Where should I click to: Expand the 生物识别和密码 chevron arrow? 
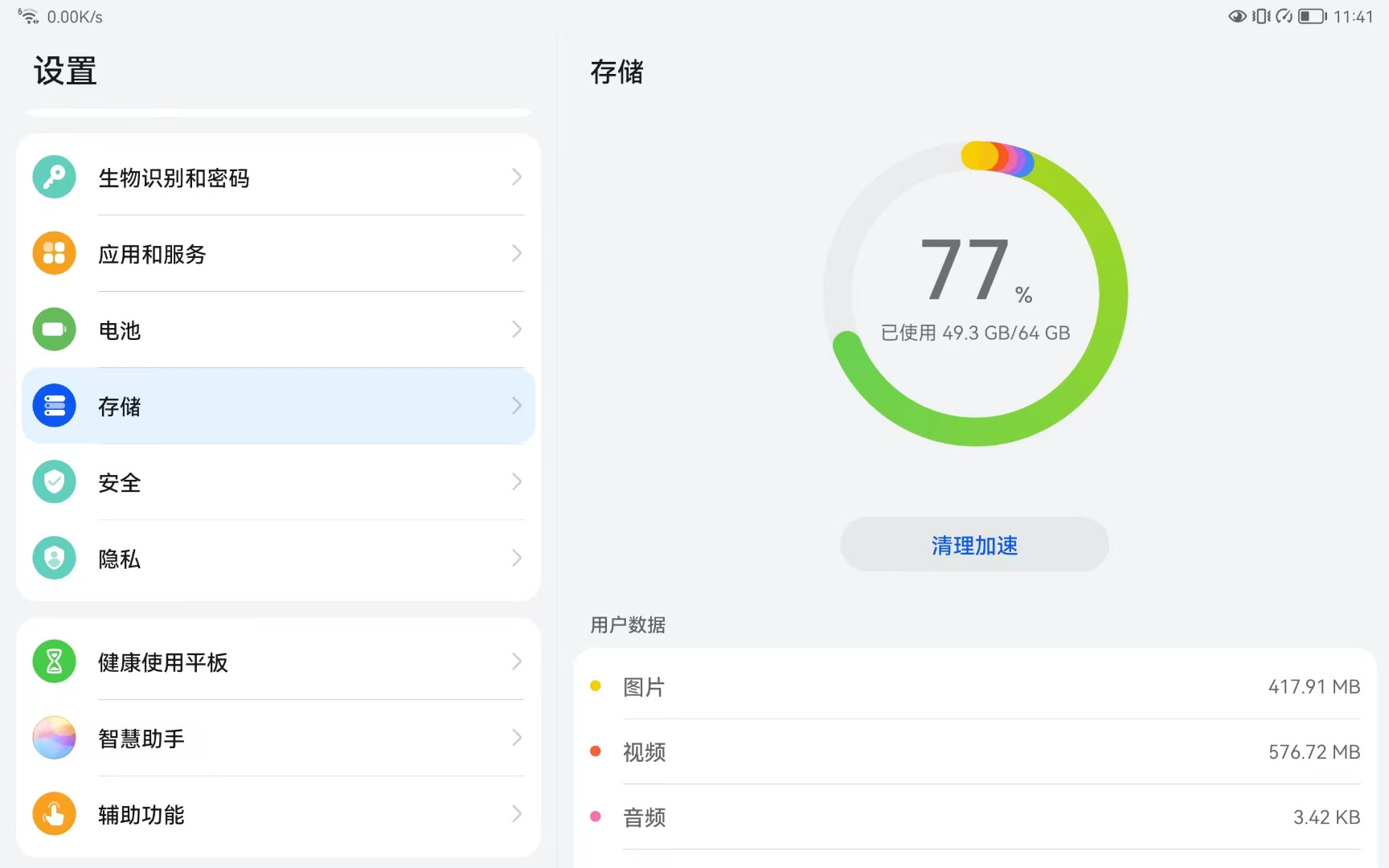click(516, 177)
